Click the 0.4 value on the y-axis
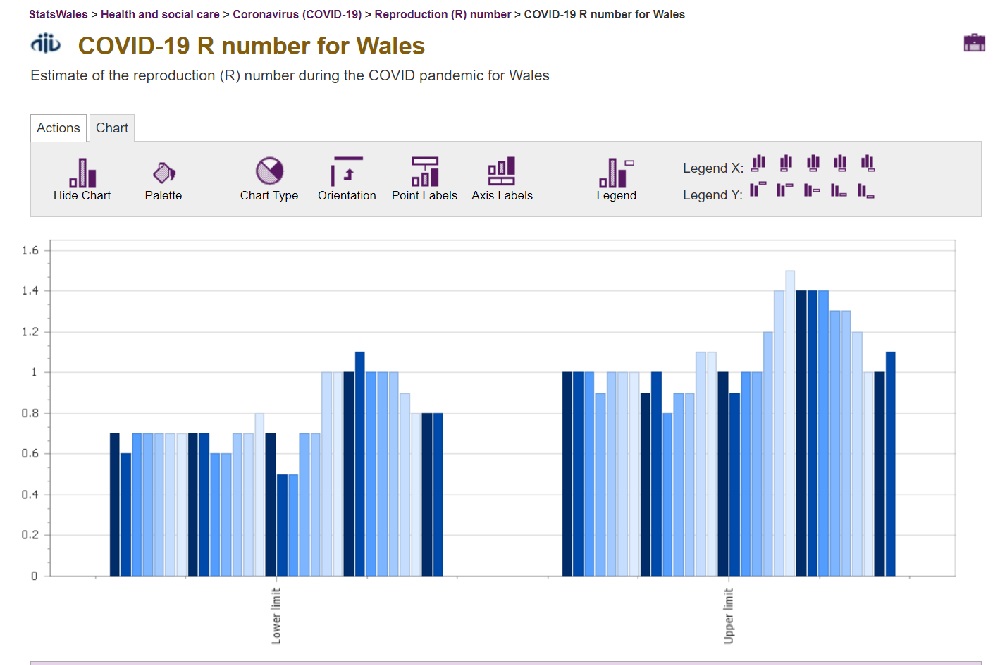This screenshot has height=665, width=1000. coord(30,494)
